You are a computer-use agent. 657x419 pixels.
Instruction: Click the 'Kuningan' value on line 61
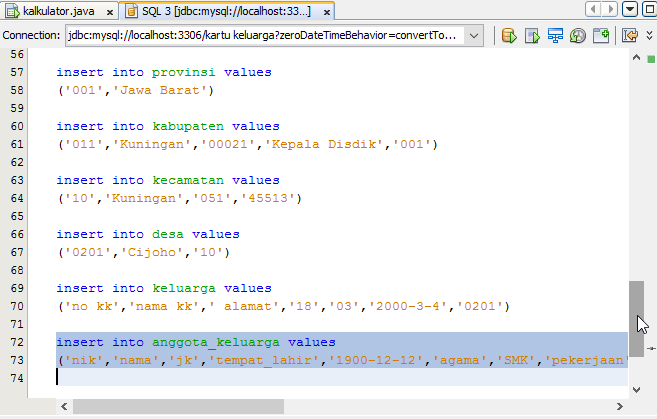152,144
